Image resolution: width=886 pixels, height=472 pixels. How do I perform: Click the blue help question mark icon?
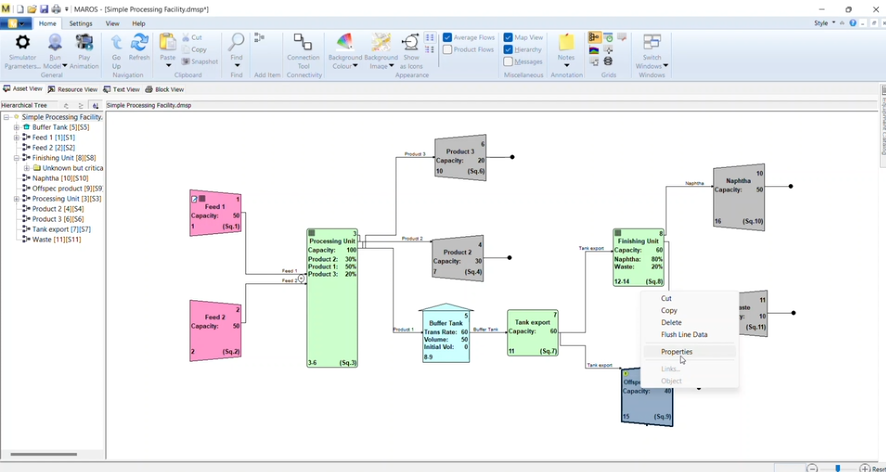point(853,23)
